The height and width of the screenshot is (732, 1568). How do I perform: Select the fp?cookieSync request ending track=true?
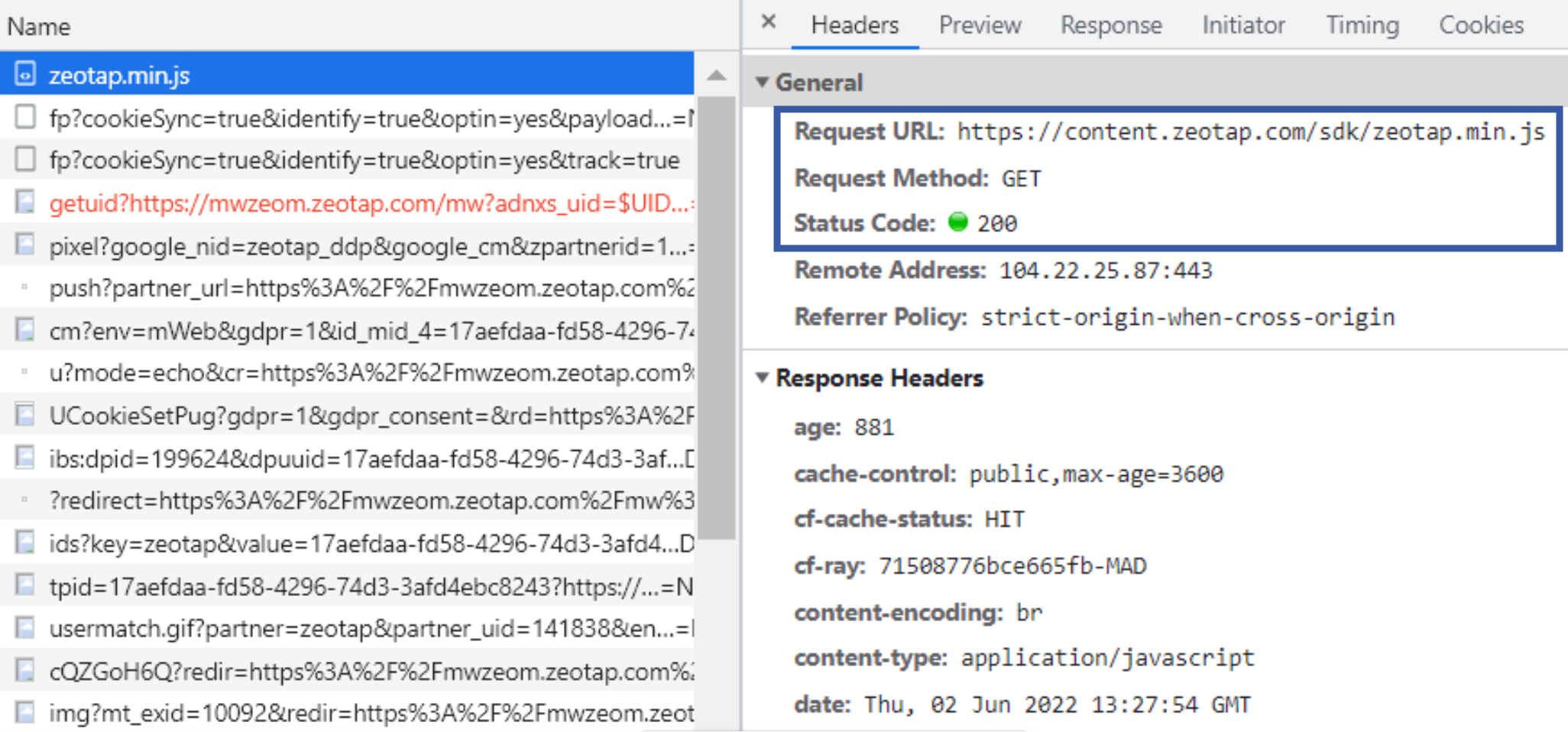[x=347, y=159]
